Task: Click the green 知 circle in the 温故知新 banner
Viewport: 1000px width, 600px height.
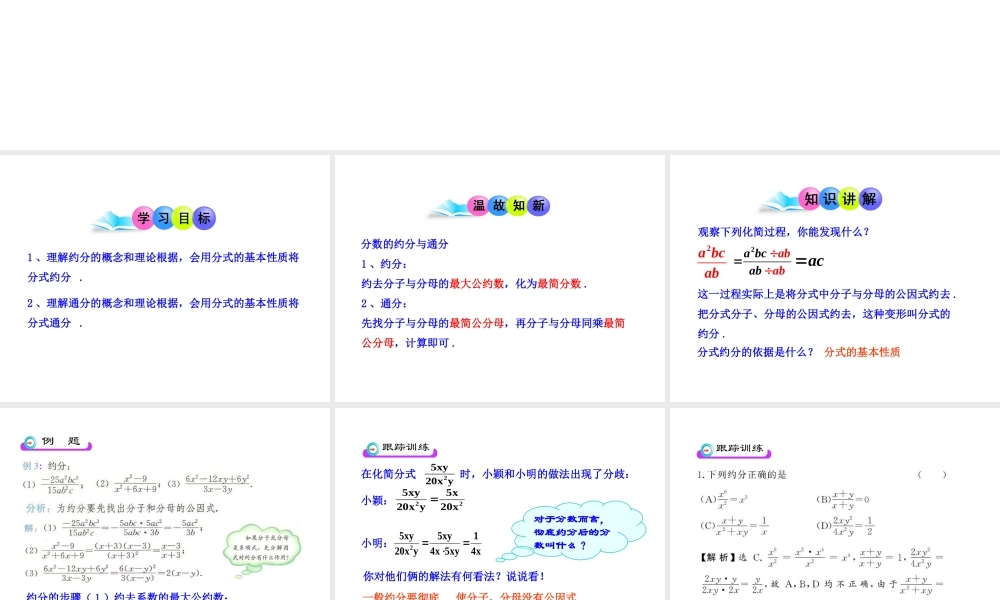Action: (x=517, y=205)
